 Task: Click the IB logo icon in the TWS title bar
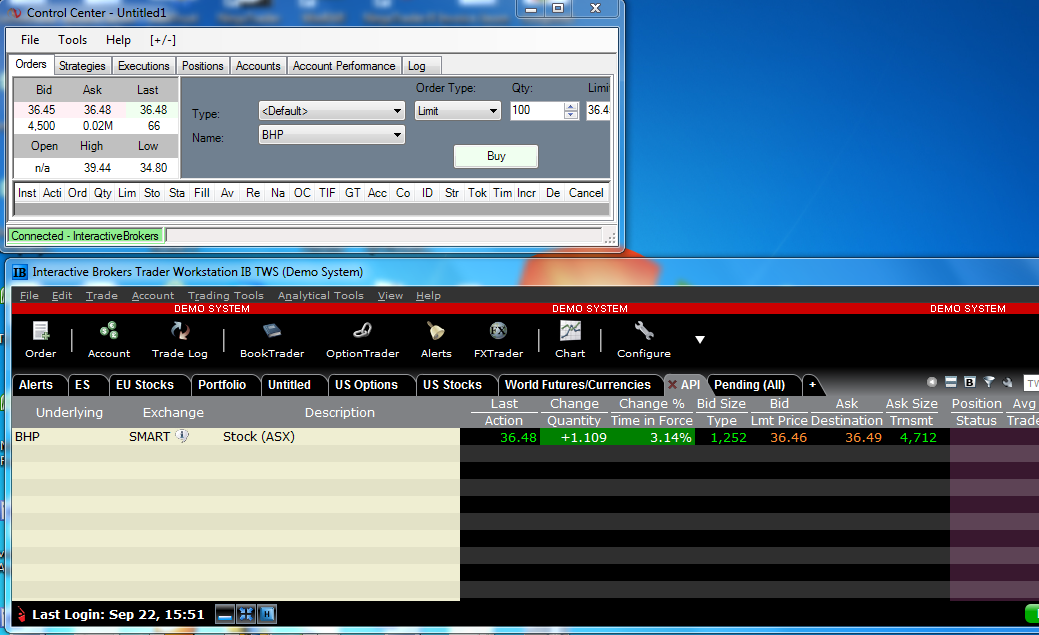[20, 272]
